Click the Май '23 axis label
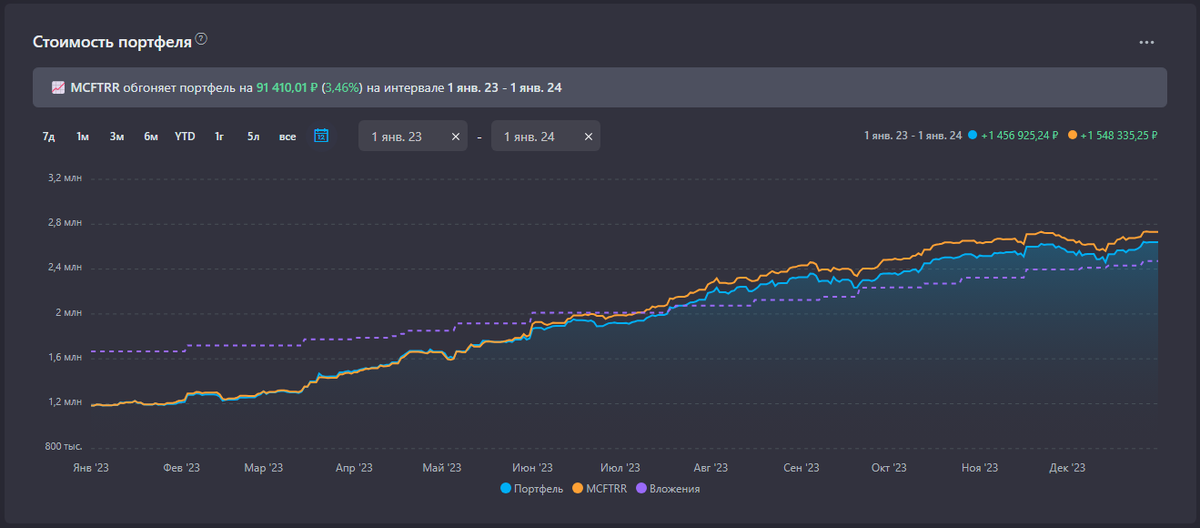1200x528 pixels. 442,467
